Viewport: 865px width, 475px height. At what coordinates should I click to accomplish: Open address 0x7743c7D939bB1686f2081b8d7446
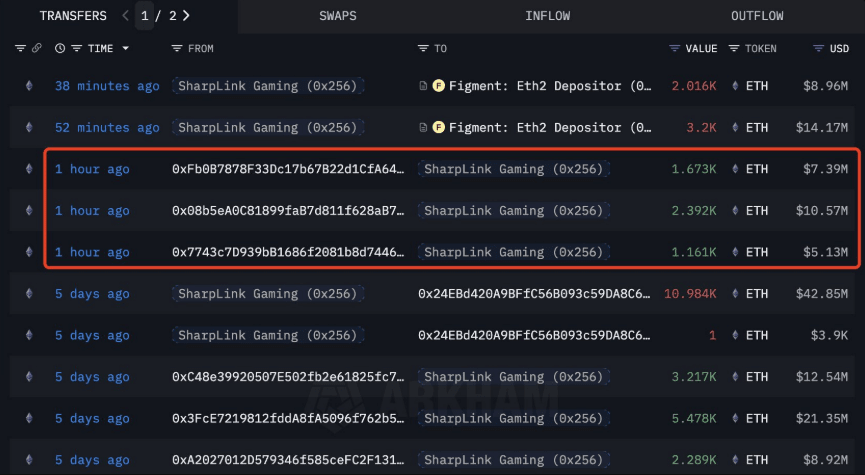[x=288, y=252]
